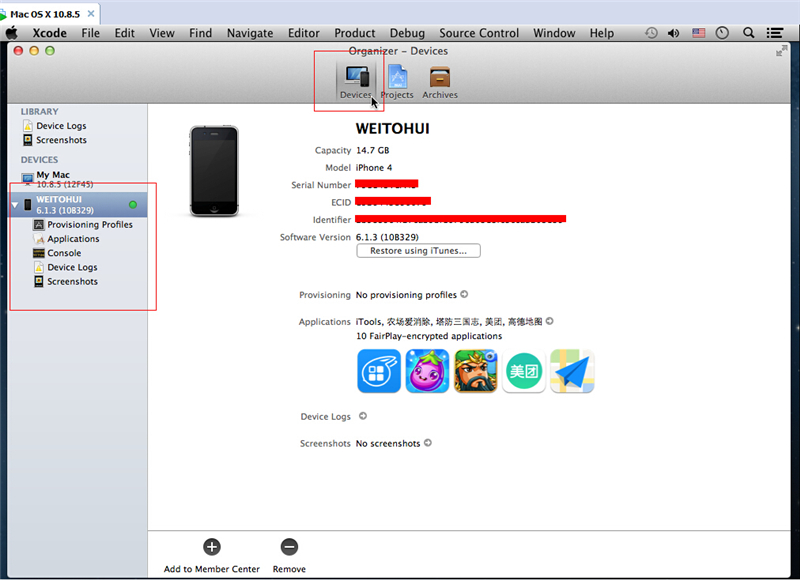Click the 10 FairPlay-encrypted applications text

pos(429,336)
